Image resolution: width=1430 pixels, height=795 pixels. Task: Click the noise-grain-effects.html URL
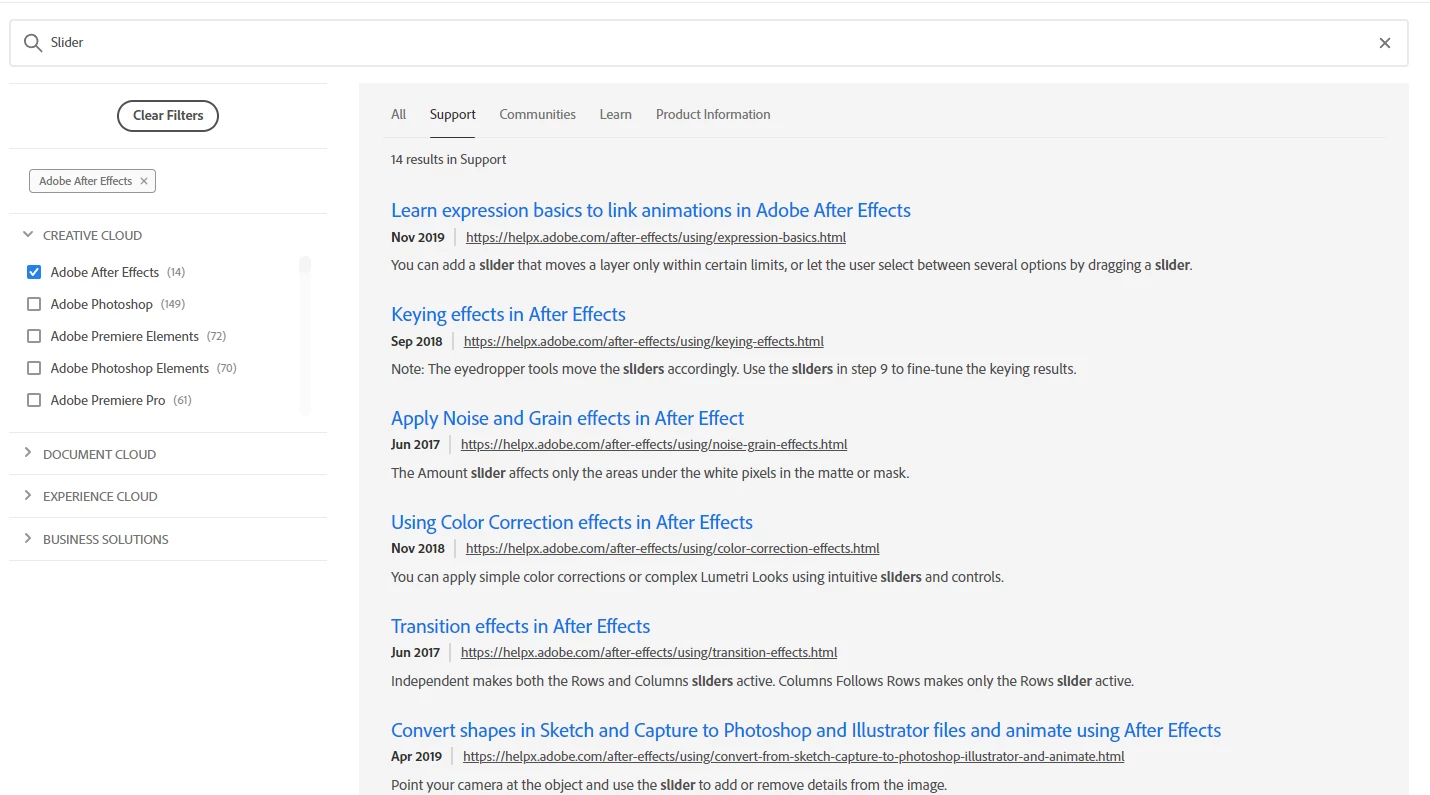point(654,444)
